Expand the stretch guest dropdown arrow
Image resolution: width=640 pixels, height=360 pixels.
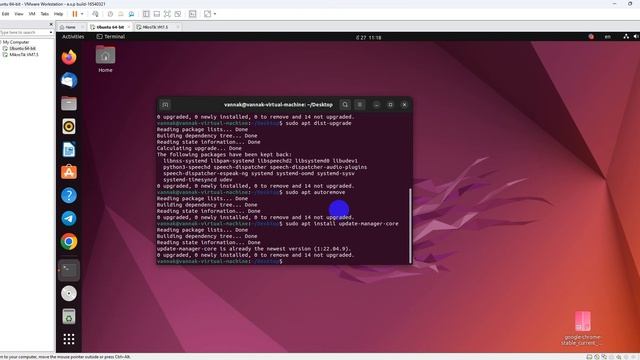215,14
